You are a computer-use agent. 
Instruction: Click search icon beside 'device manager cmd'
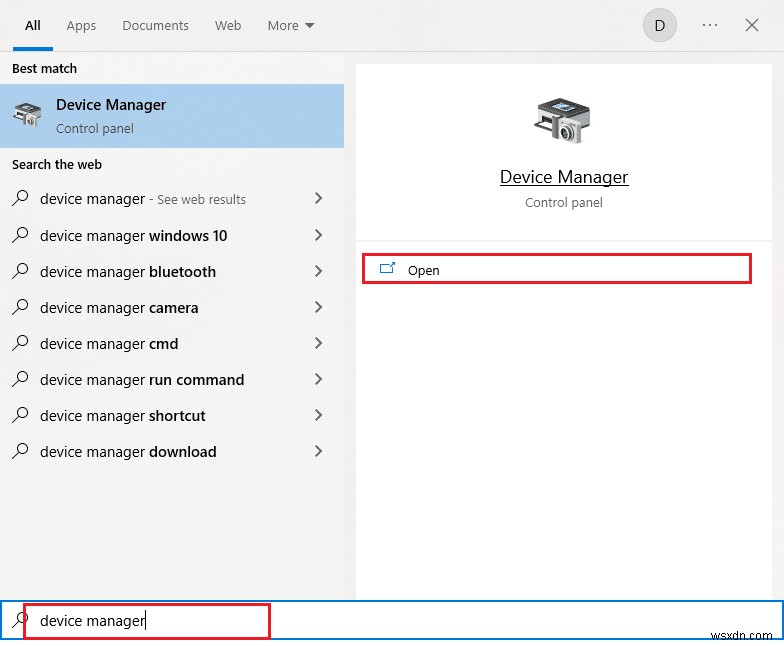pyautogui.click(x=20, y=342)
